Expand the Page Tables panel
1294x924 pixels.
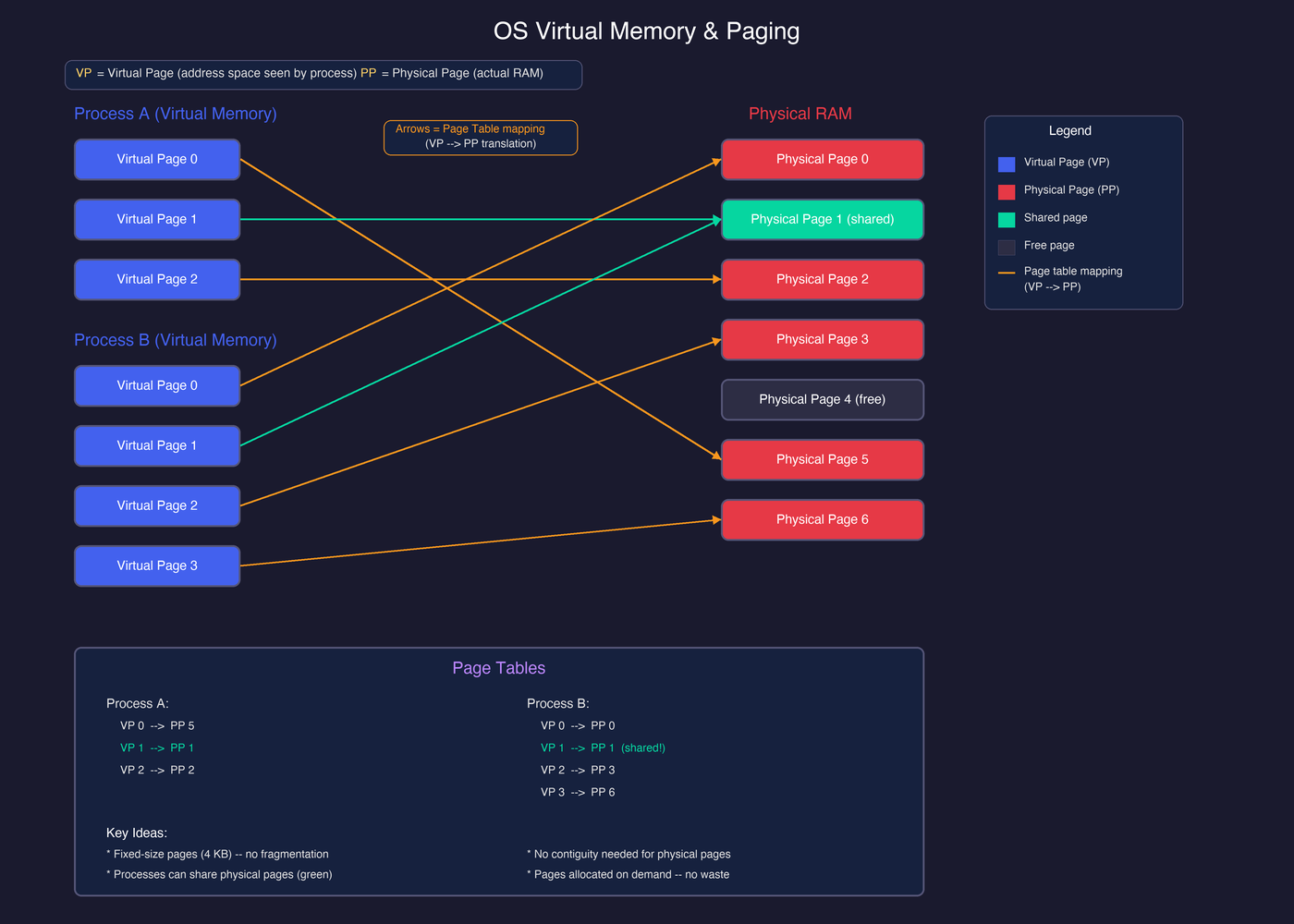[x=499, y=667]
